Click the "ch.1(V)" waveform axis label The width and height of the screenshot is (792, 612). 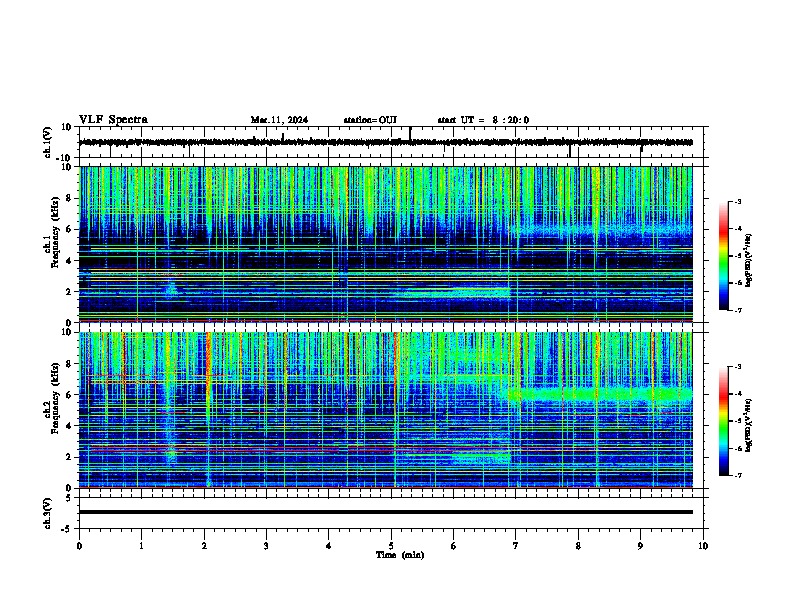click(48, 142)
